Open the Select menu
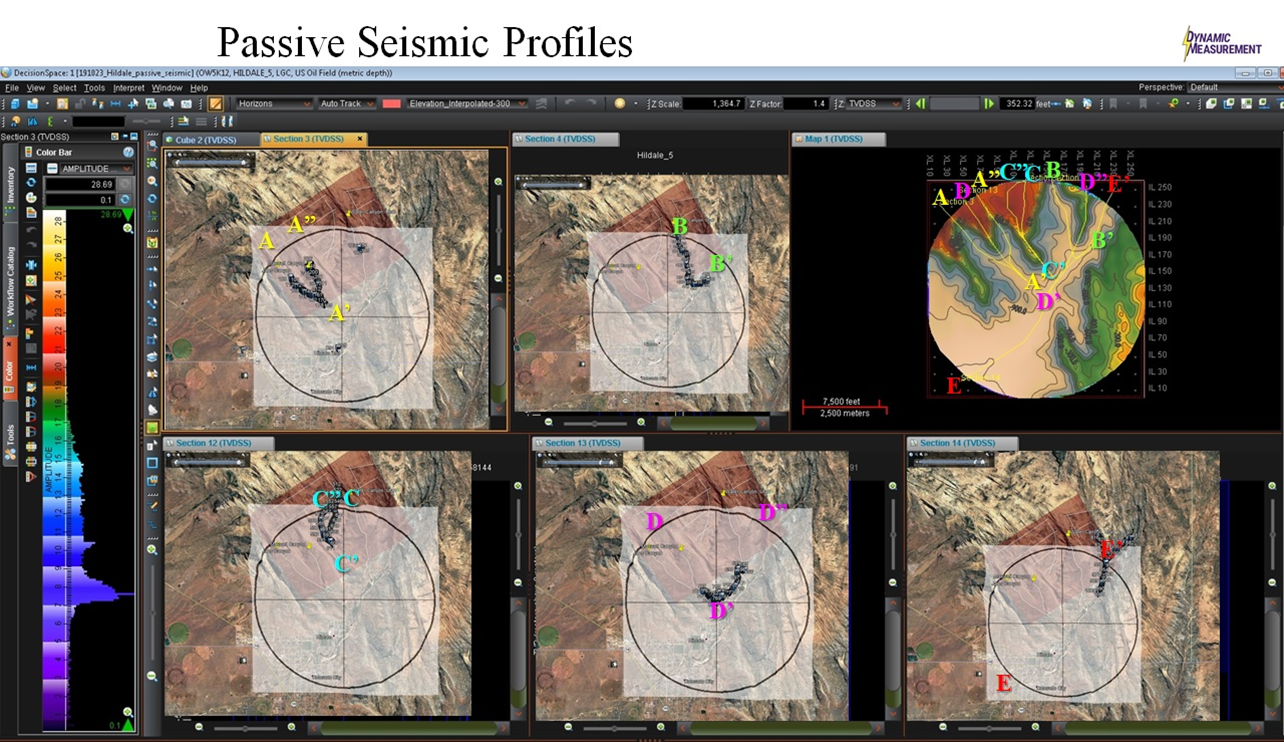Screen dimensions: 1284x742 click(x=66, y=88)
